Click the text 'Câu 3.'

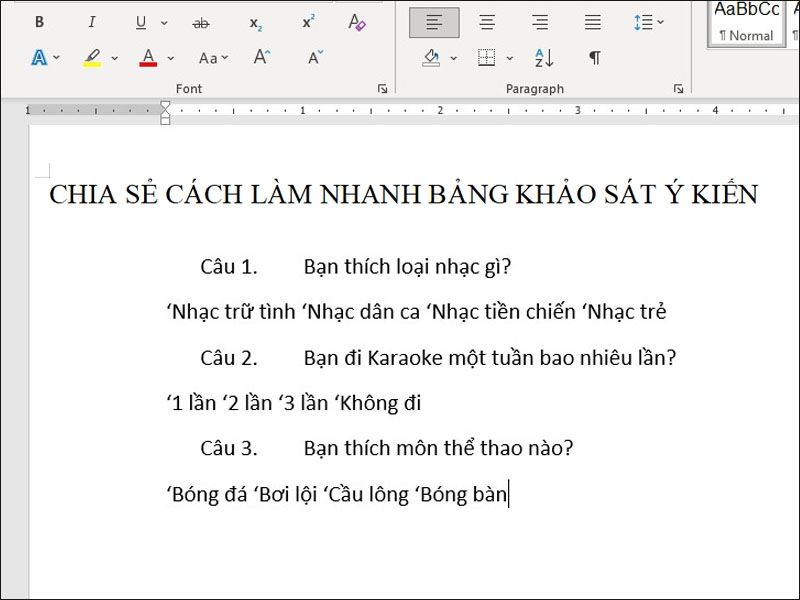pos(229,448)
